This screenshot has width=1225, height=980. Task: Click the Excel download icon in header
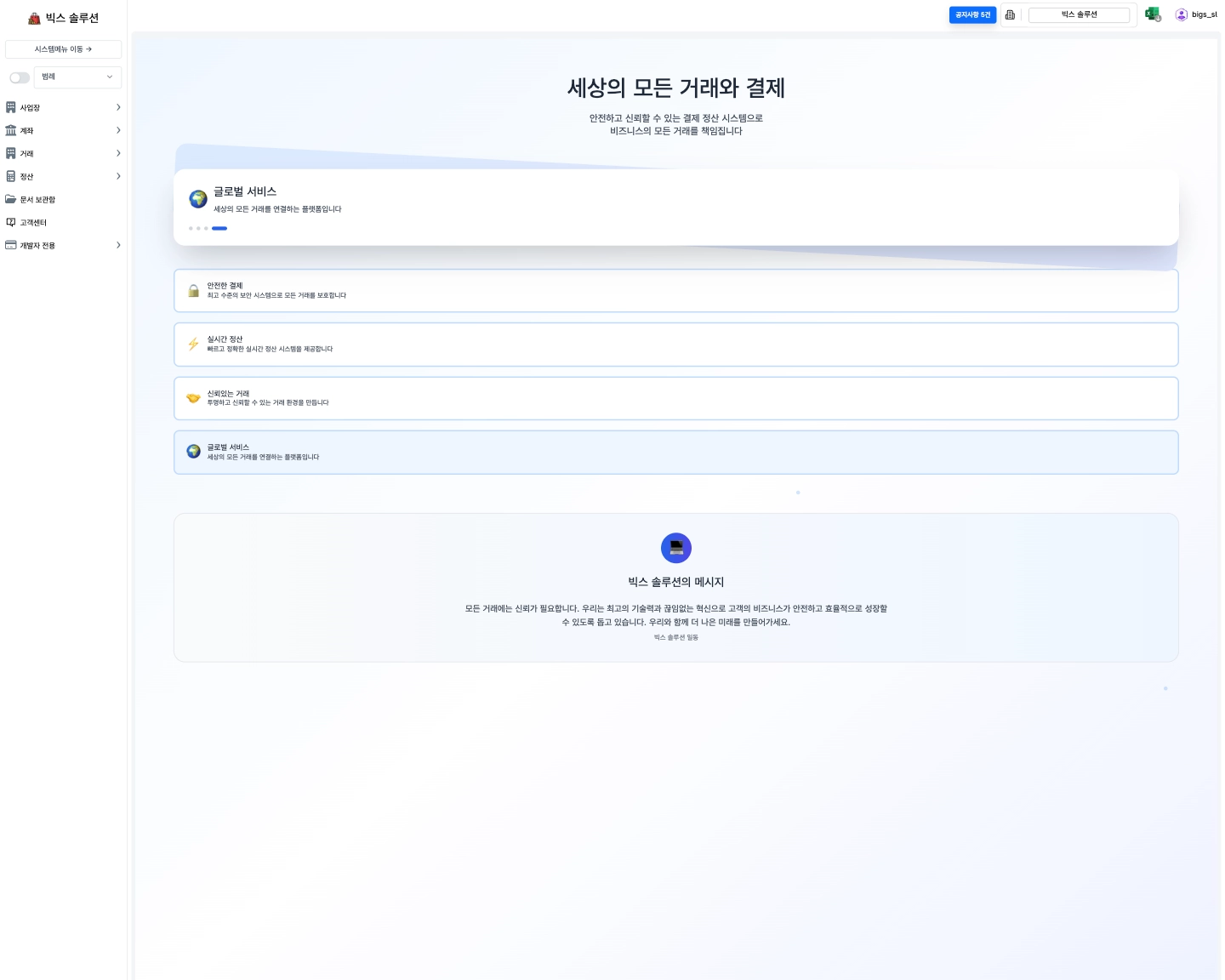1153,13
